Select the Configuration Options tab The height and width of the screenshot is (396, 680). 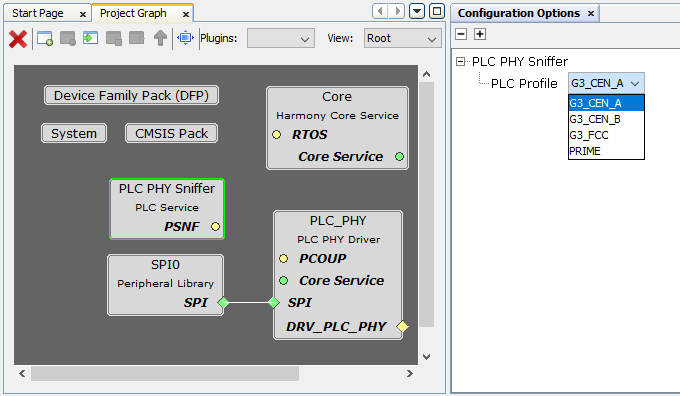point(519,13)
